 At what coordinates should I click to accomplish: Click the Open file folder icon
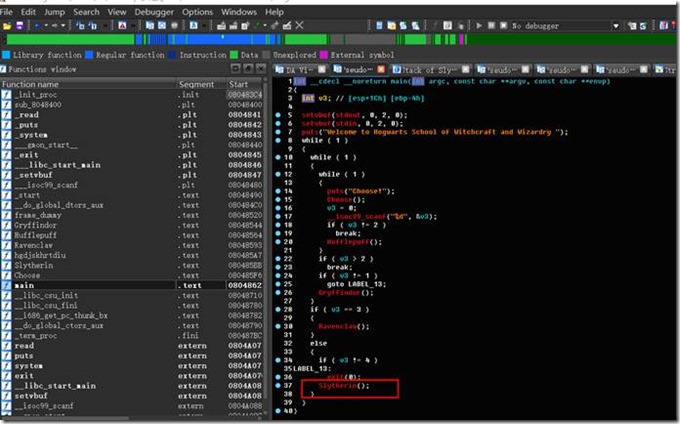(7, 26)
